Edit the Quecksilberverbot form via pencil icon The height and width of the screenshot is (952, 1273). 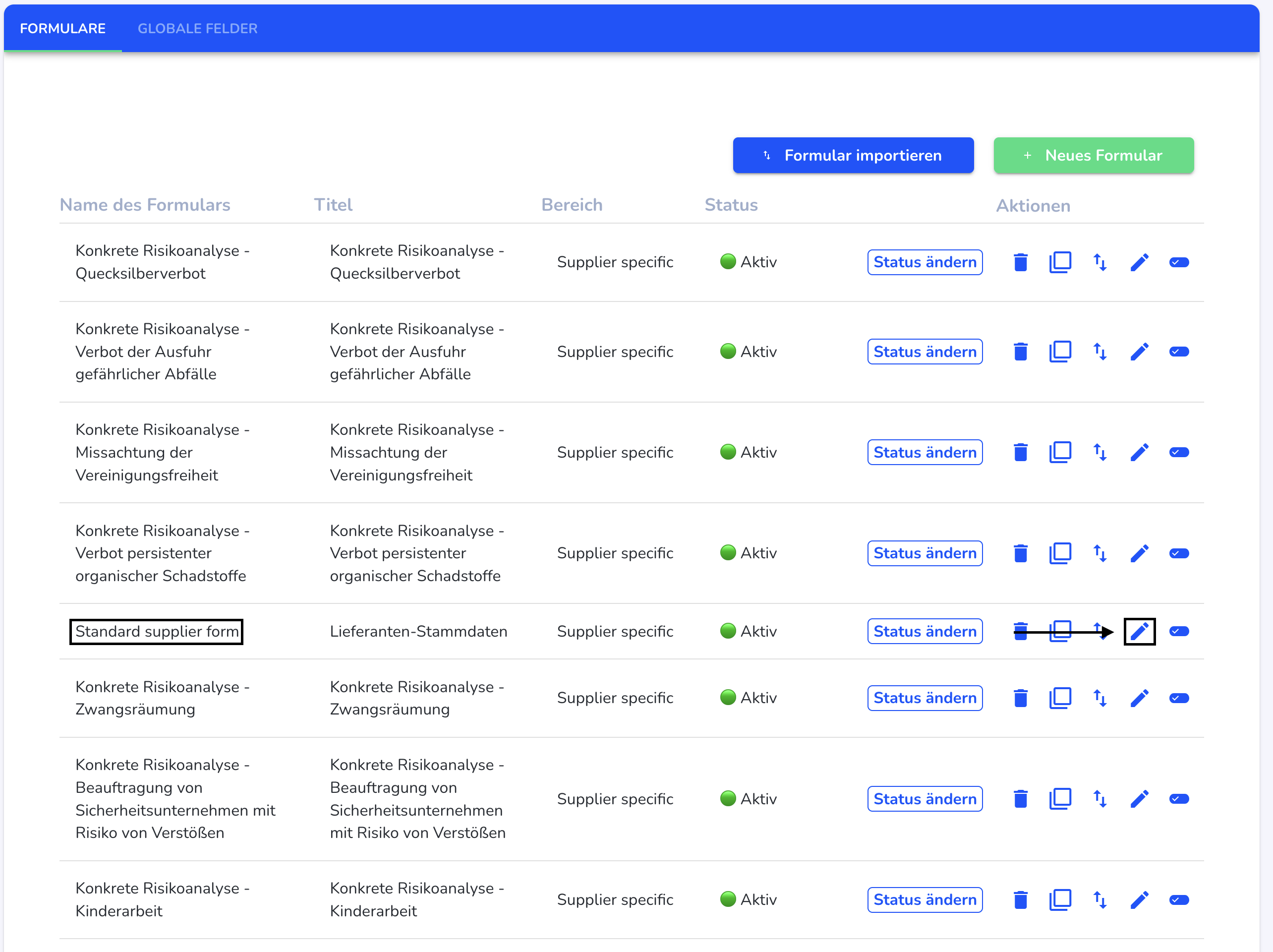pos(1140,262)
